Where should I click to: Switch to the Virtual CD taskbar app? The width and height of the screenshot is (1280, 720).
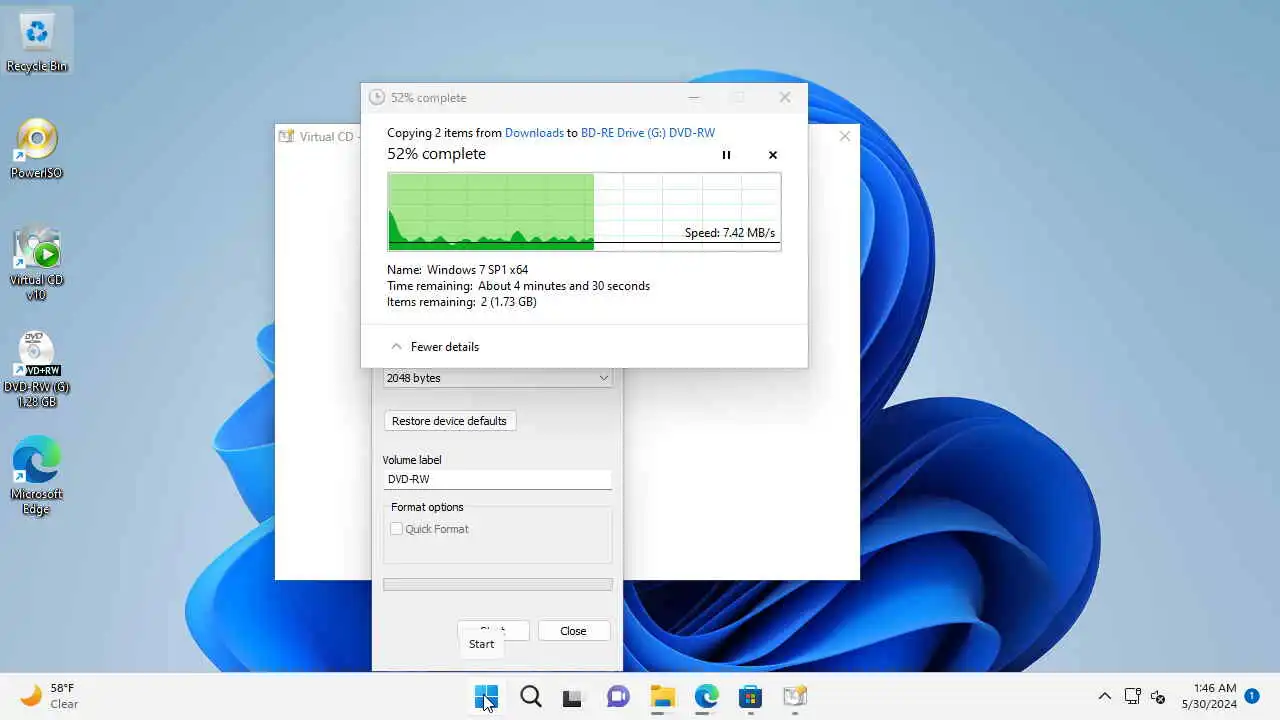(794, 697)
